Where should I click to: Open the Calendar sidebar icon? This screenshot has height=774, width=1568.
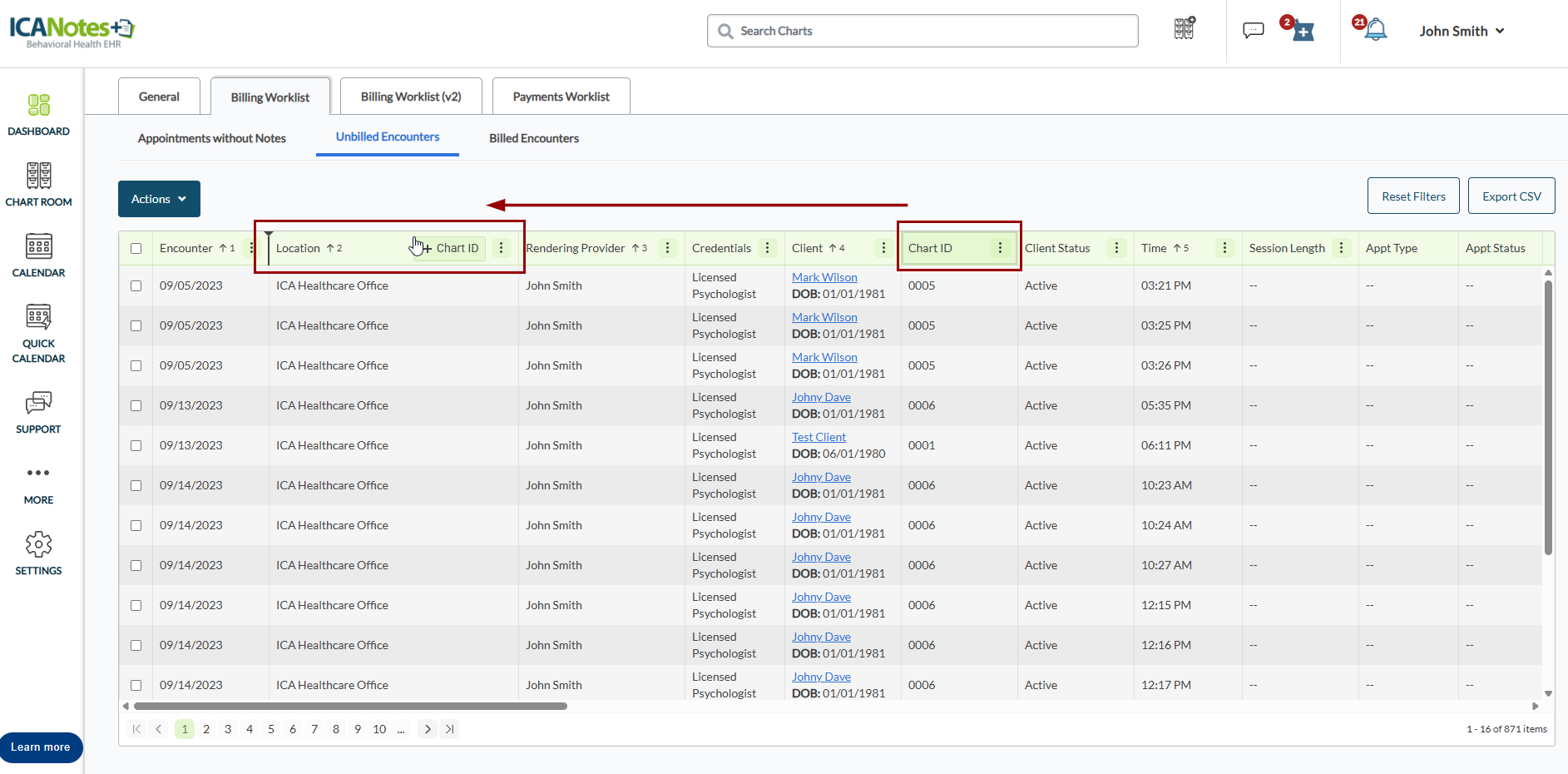[38, 256]
